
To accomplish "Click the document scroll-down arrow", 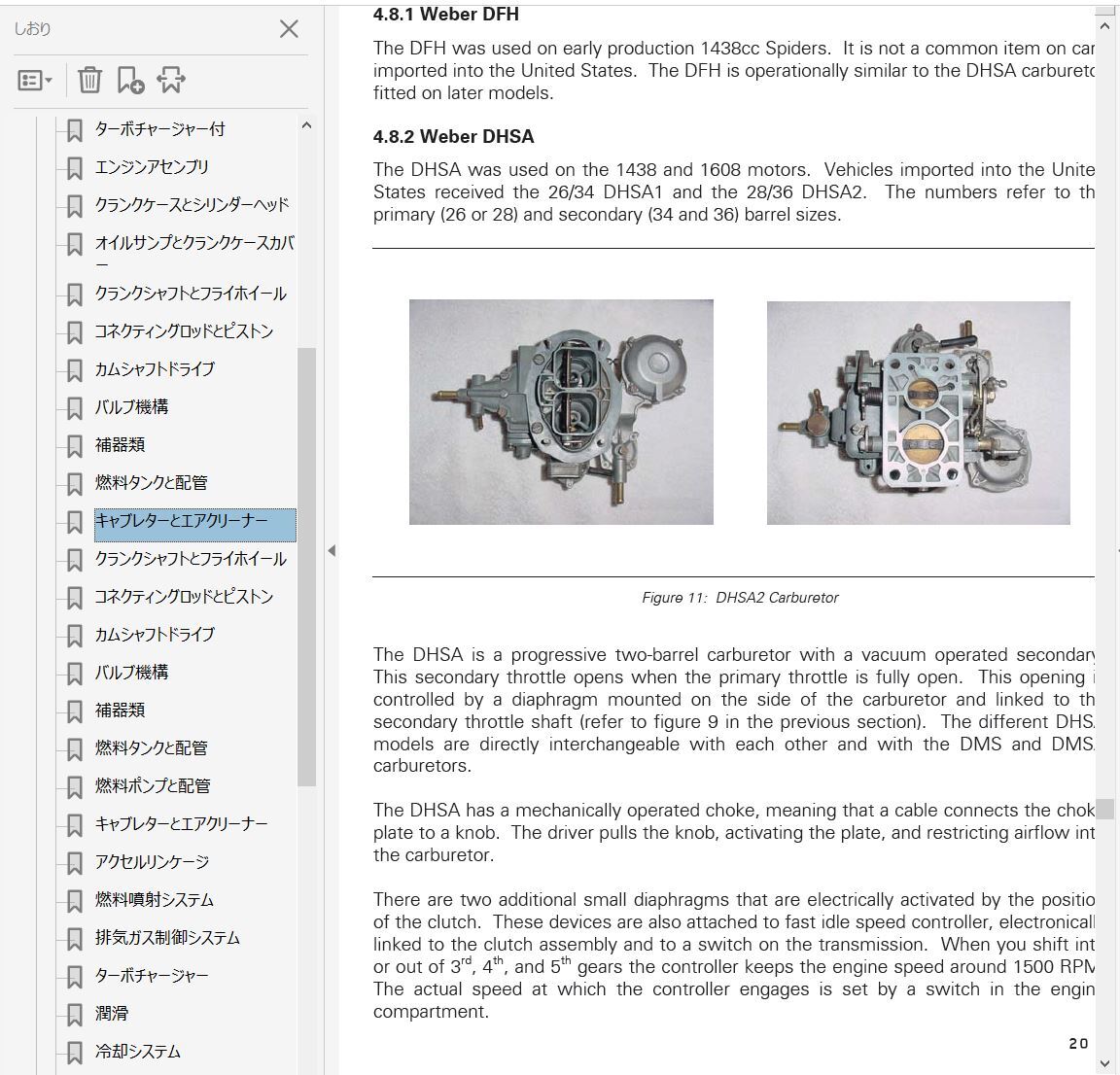I will click(x=1105, y=1063).
